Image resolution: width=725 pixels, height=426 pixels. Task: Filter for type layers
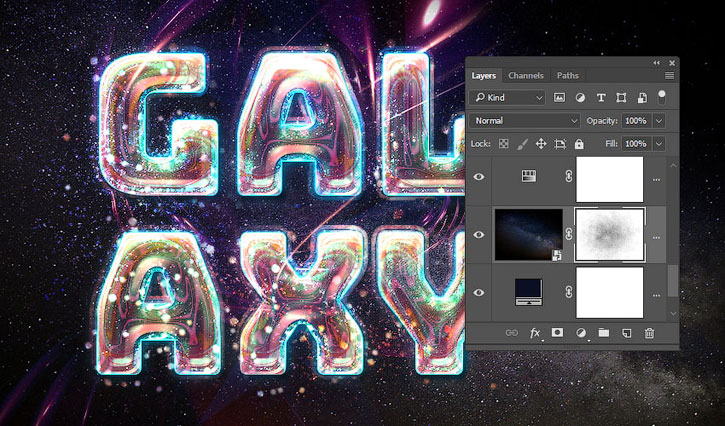tap(601, 98)
